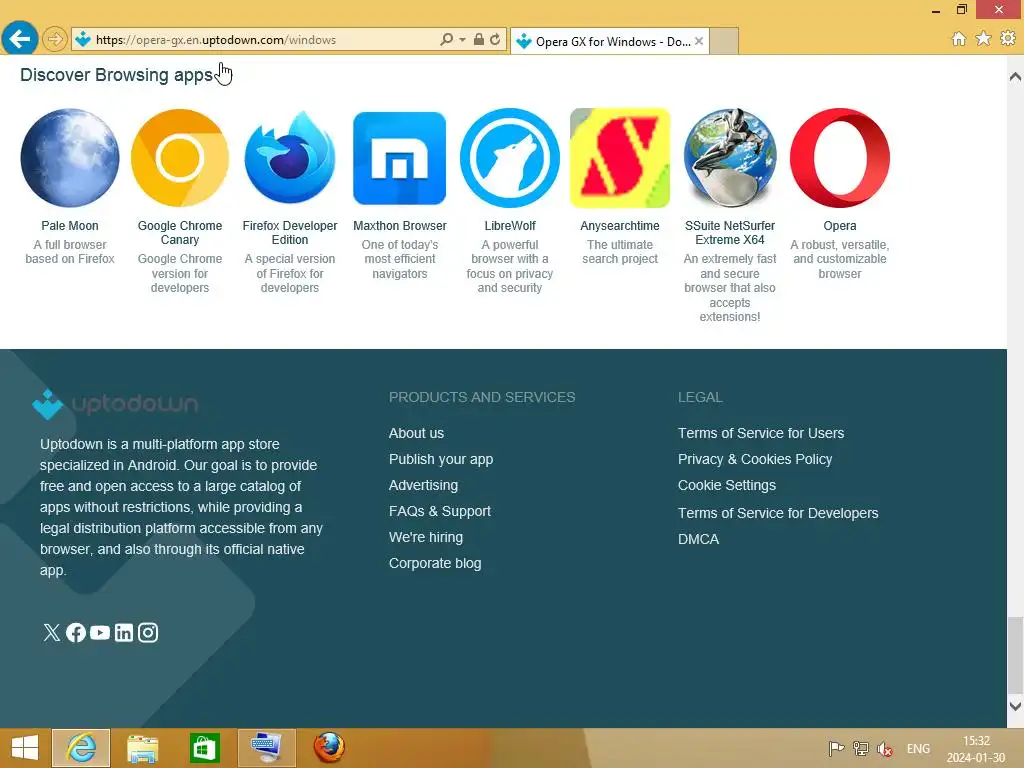Click the LibreWolf title link
Screen dimensions: 1024x768
tap(510, 225)
